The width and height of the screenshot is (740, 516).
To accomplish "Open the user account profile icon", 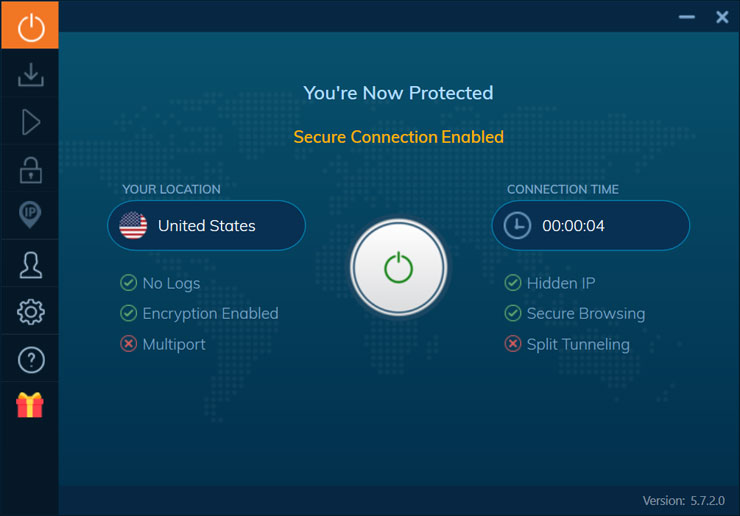I will 30,264.
